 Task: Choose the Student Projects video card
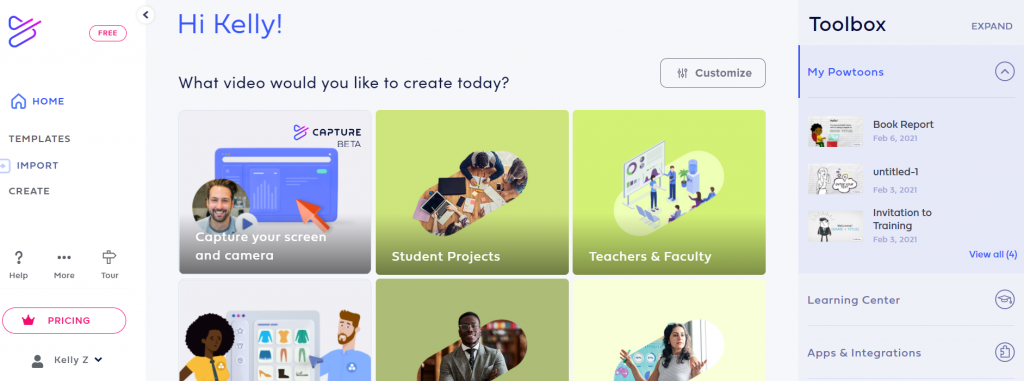coord(472,192)
